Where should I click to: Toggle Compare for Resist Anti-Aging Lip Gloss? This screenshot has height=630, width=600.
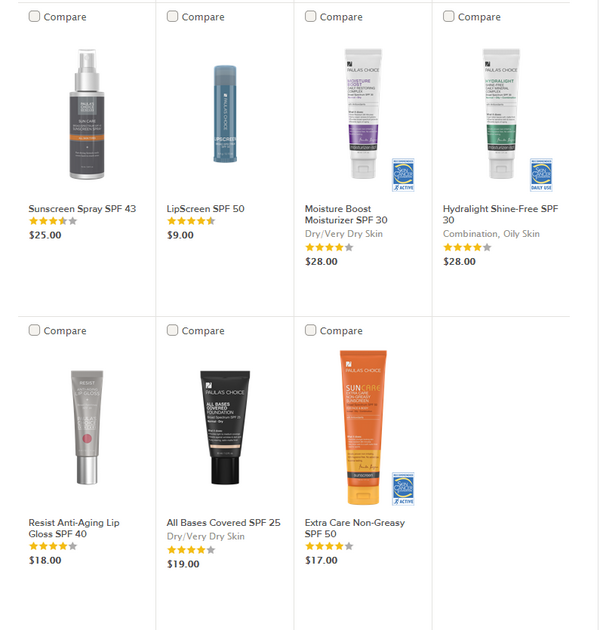click(34, 330)
